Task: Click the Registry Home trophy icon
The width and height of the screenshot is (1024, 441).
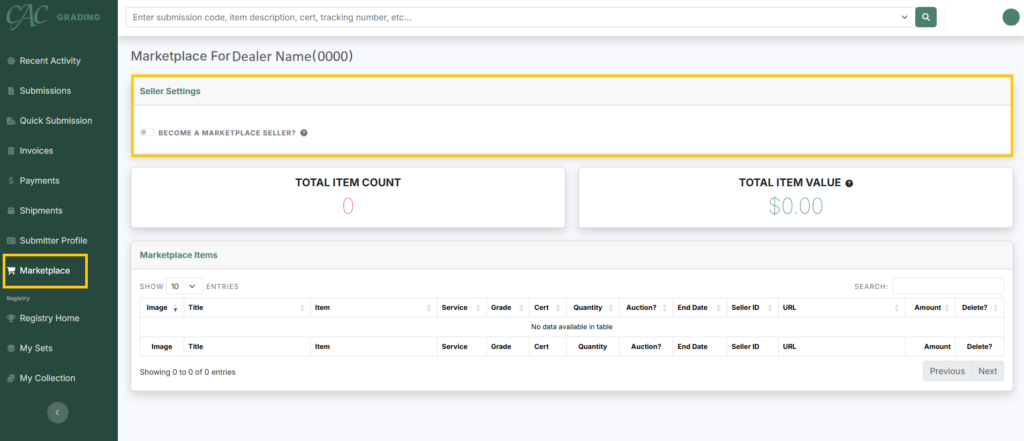Action: point(10,318)
